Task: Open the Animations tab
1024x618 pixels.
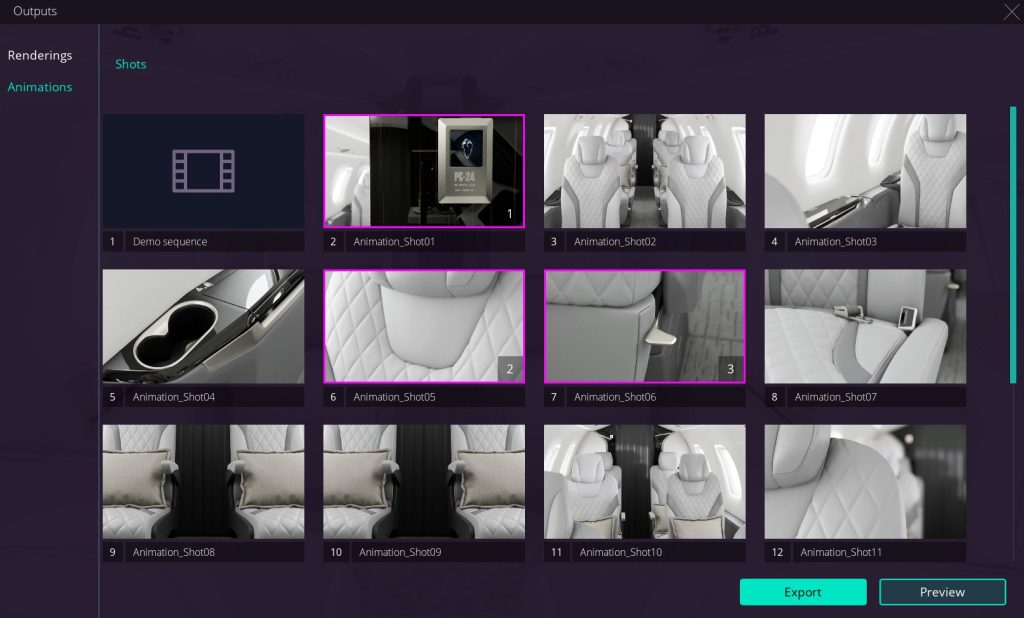Action: (40, 87)
